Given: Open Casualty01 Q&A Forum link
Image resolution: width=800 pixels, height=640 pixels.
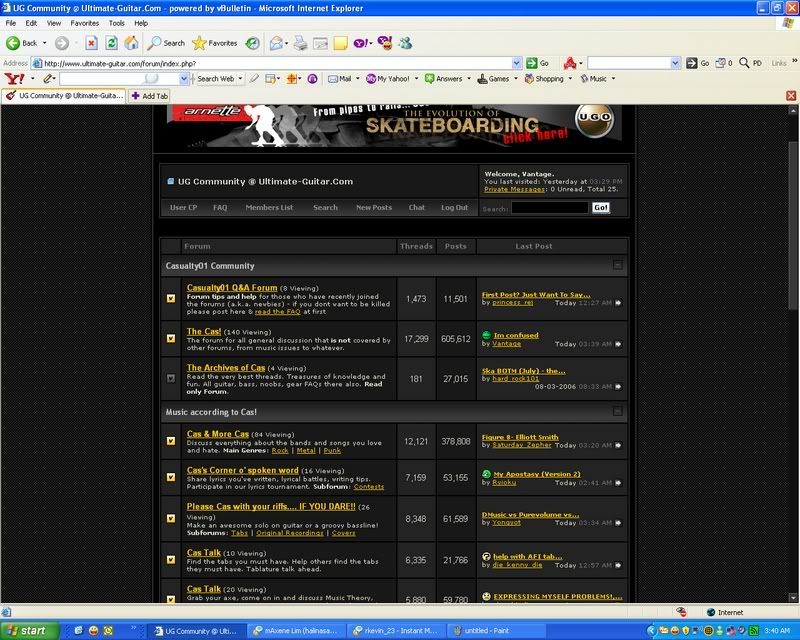Looking at the screenshot, I should [232, 288].
